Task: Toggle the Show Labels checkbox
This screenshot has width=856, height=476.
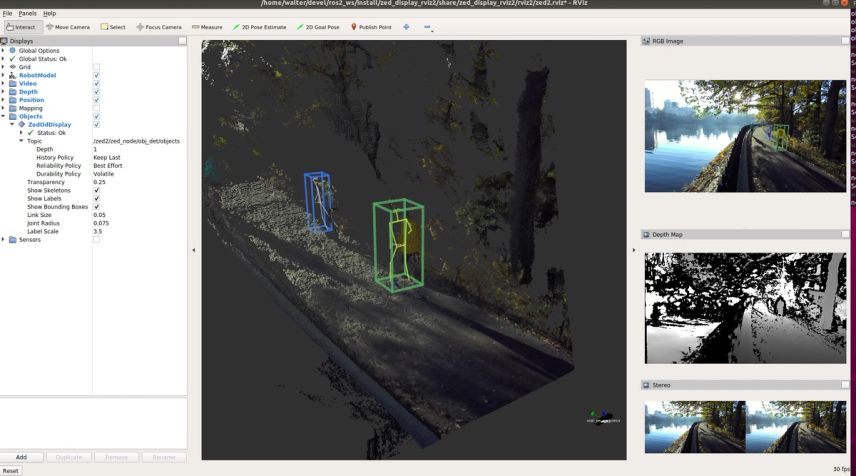Action: click(97, 199)
